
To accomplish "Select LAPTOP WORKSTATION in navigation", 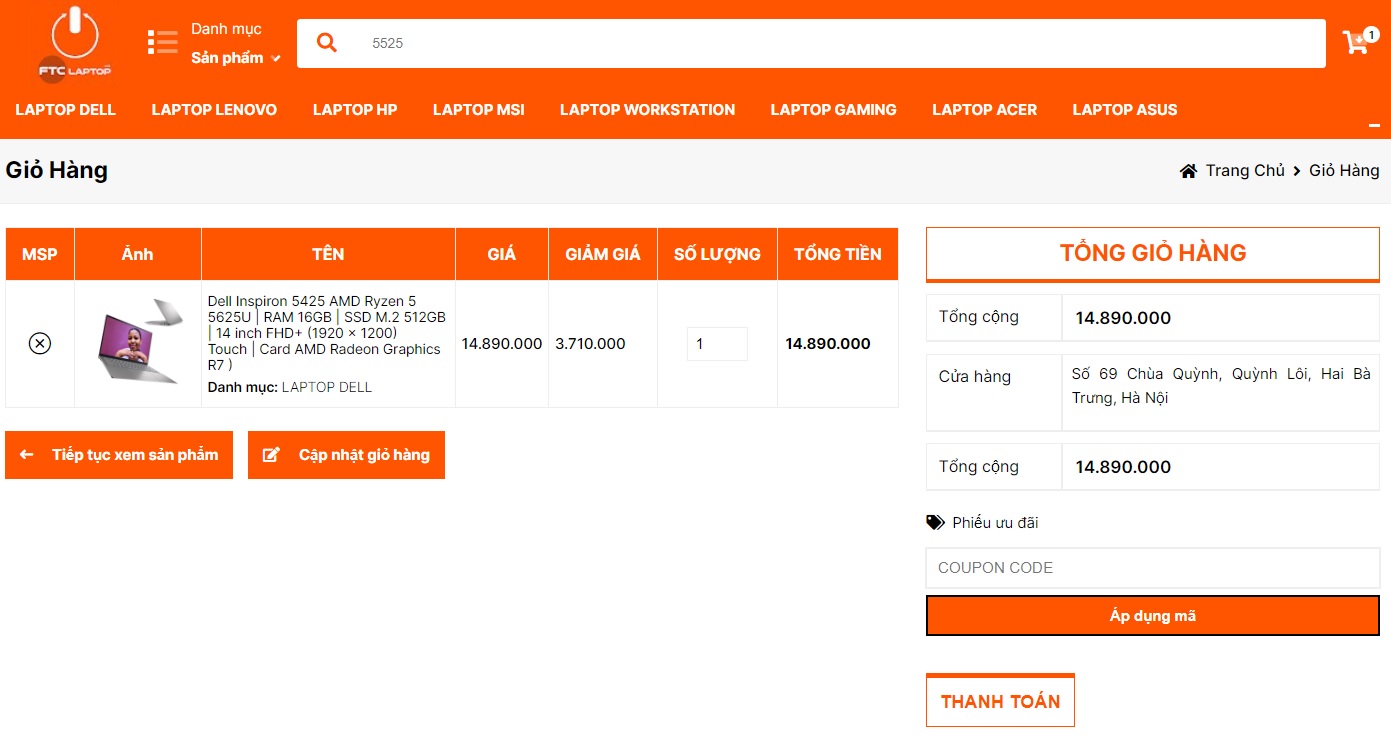I will click(x=647, y=110).
